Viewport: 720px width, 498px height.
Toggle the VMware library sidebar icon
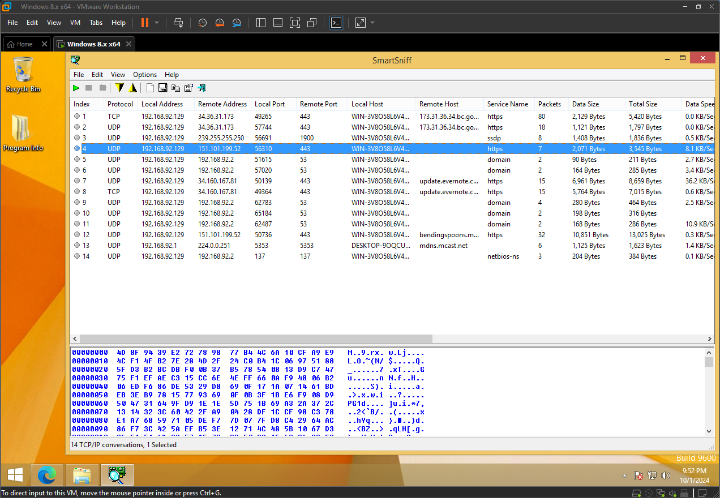coord(261,22)
